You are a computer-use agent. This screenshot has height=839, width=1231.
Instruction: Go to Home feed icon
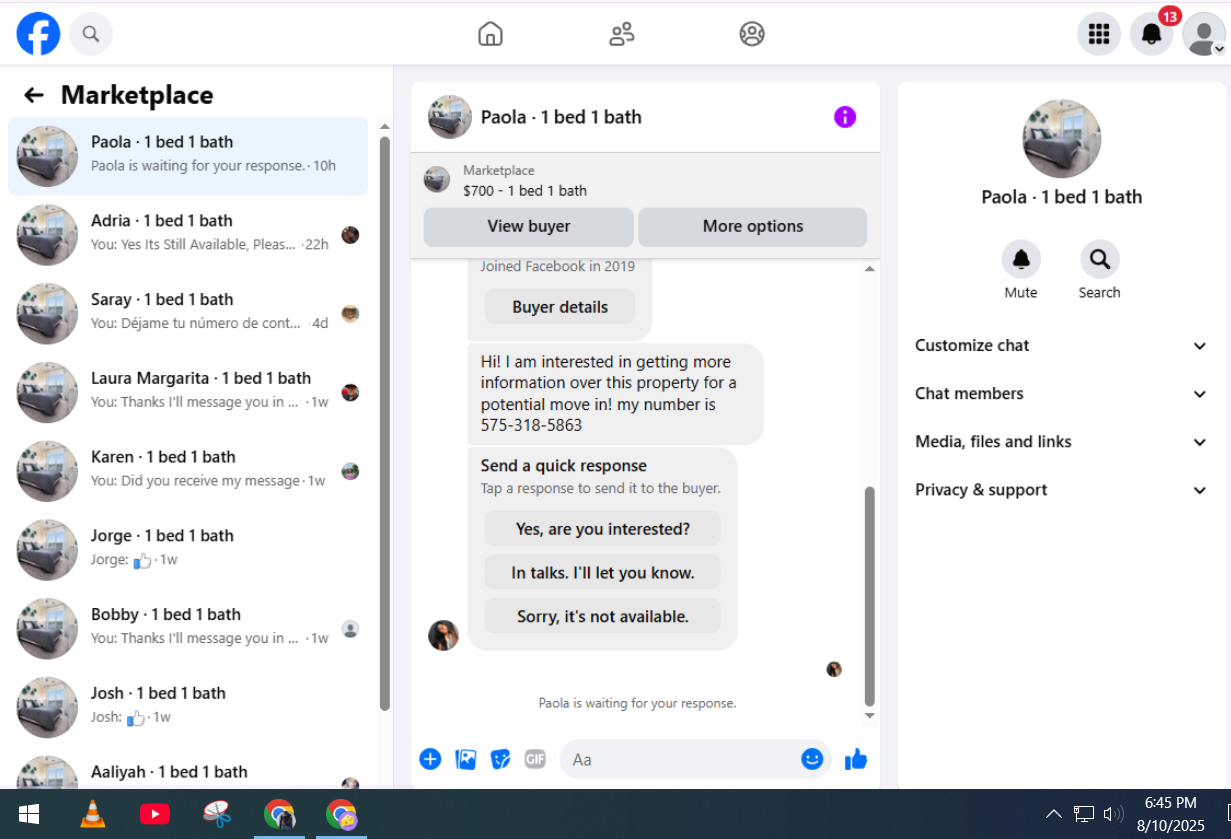(x=490, y=35)
